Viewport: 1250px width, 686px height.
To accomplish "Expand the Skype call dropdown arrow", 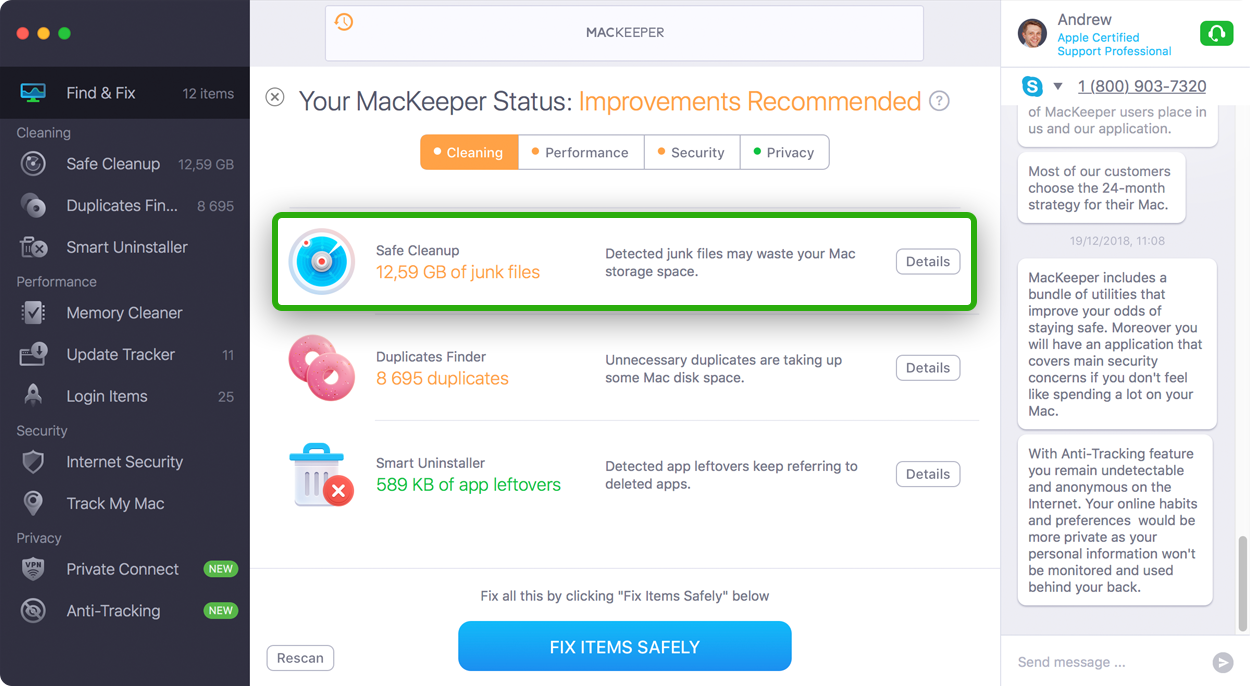I will [x=1057, y=87].
